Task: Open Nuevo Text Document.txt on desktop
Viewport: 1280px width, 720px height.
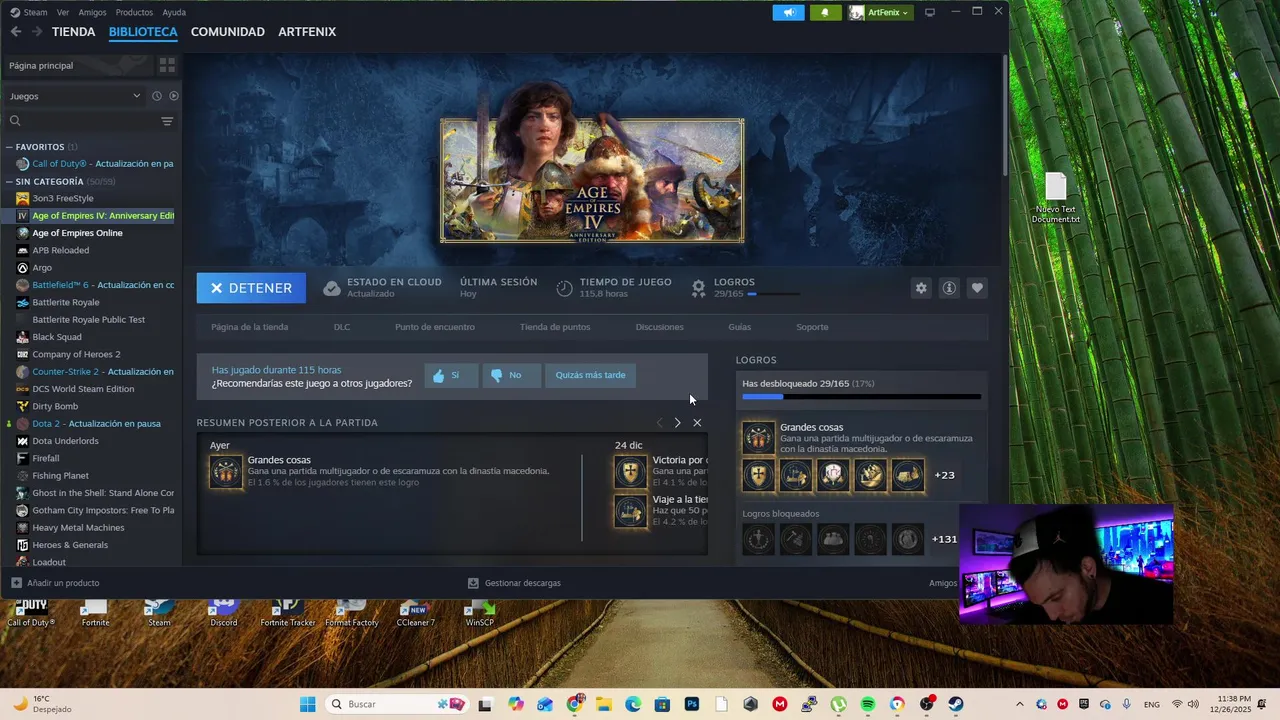Action: click(x=1056, y=198)
